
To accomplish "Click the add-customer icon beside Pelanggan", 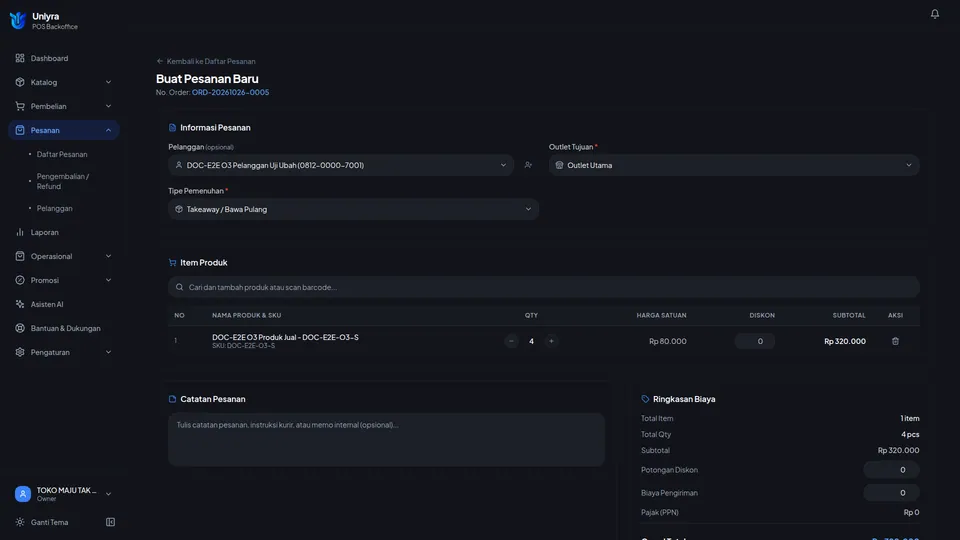I will 528,165.
